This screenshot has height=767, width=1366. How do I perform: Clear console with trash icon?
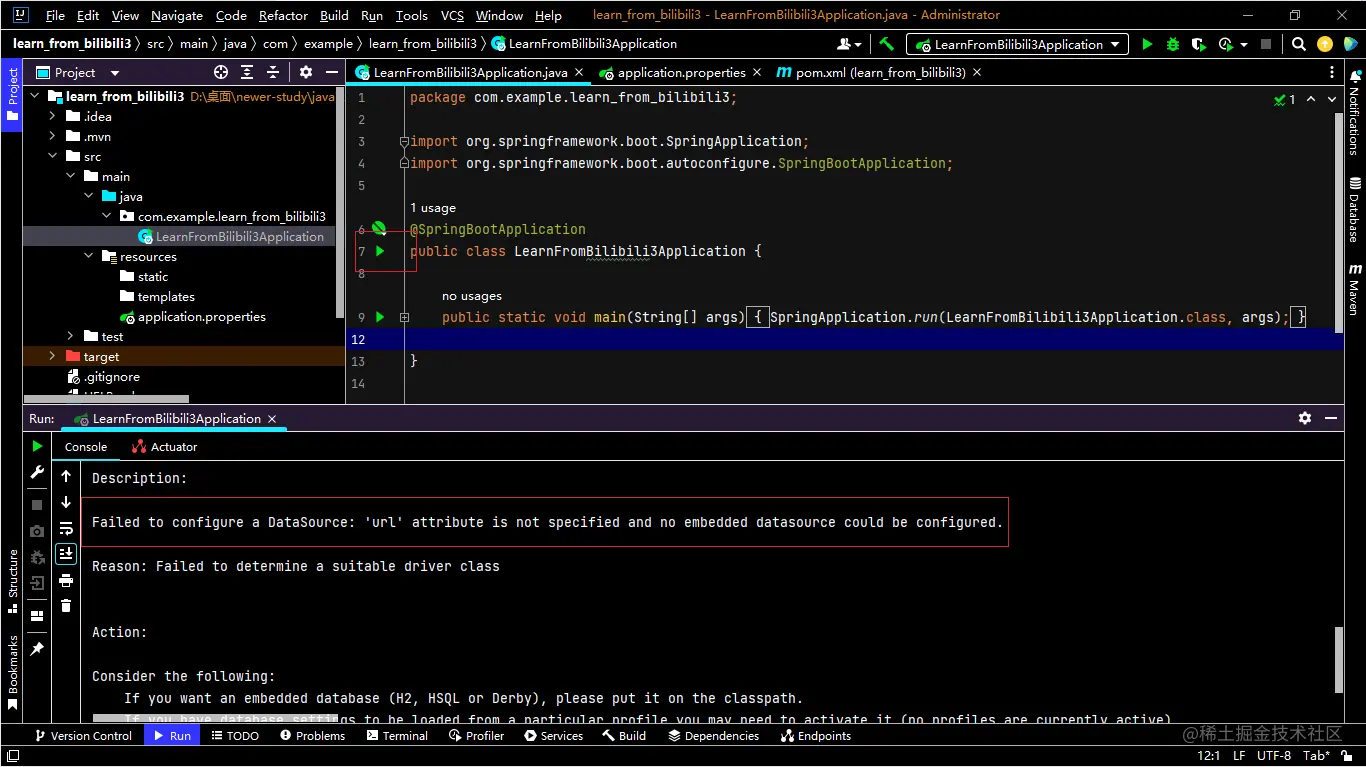click(66, 606)
